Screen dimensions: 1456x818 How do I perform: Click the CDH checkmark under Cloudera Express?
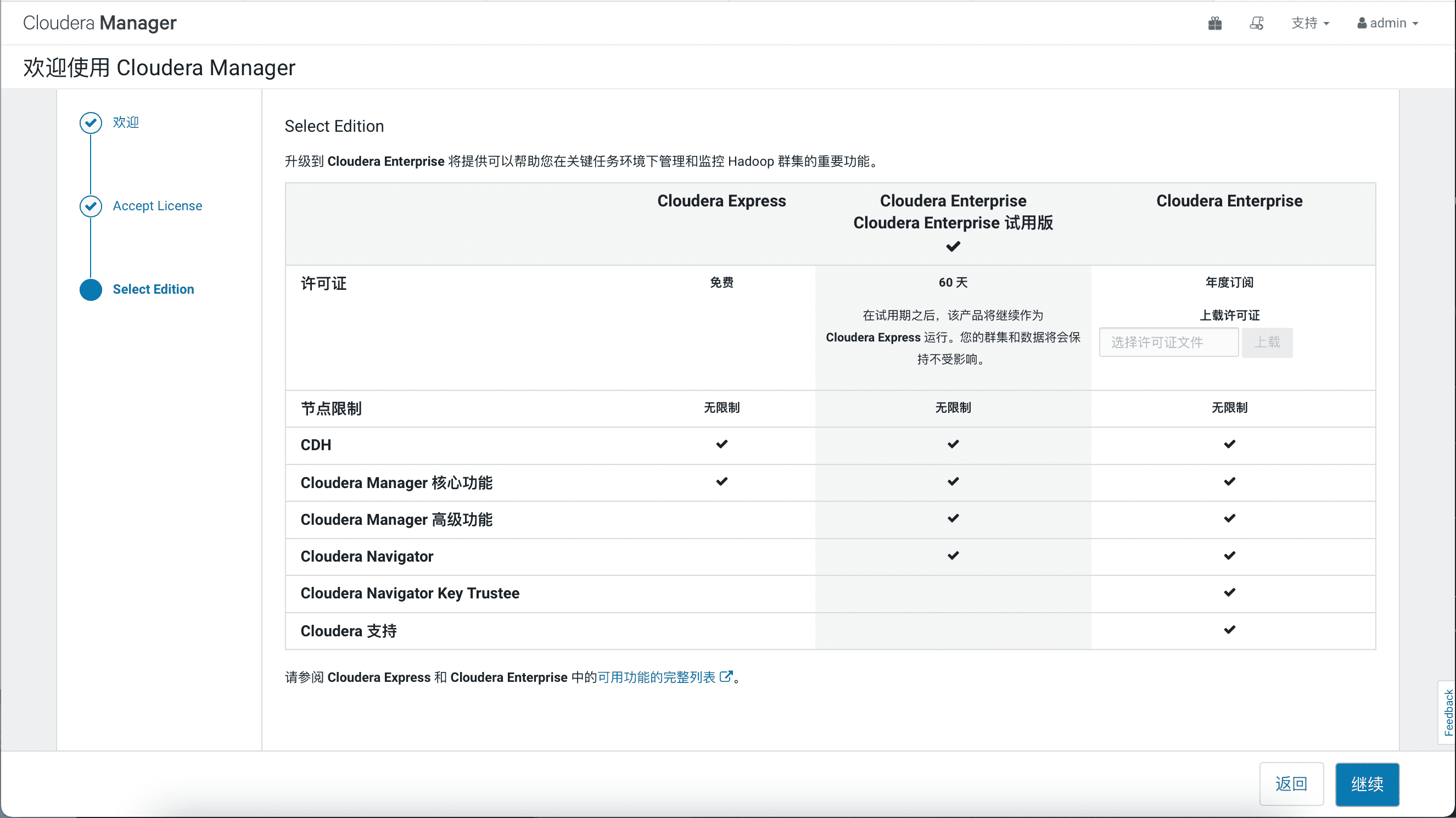722,444
